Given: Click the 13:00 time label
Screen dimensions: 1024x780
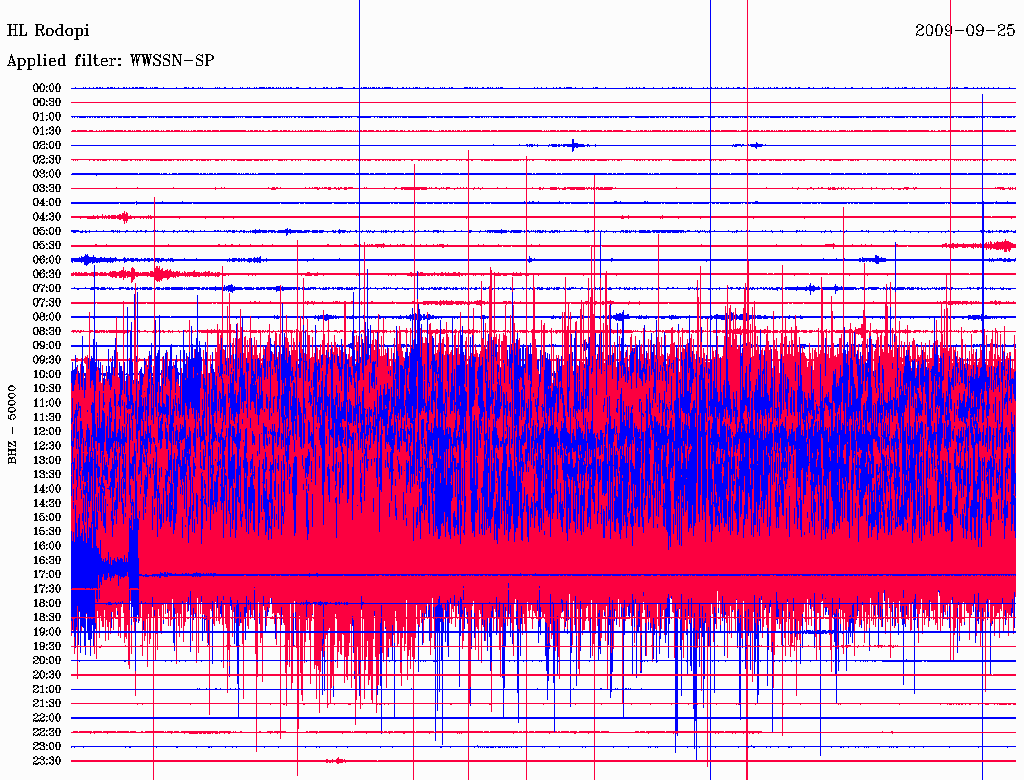Looking at the screenshot, I should tap(46, 461).
